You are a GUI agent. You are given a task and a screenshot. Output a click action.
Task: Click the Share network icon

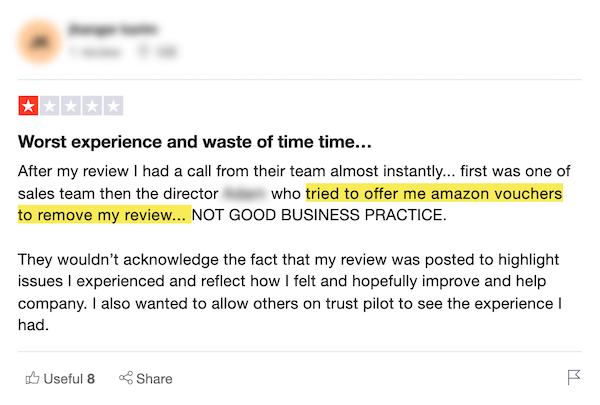coord(126,378)
